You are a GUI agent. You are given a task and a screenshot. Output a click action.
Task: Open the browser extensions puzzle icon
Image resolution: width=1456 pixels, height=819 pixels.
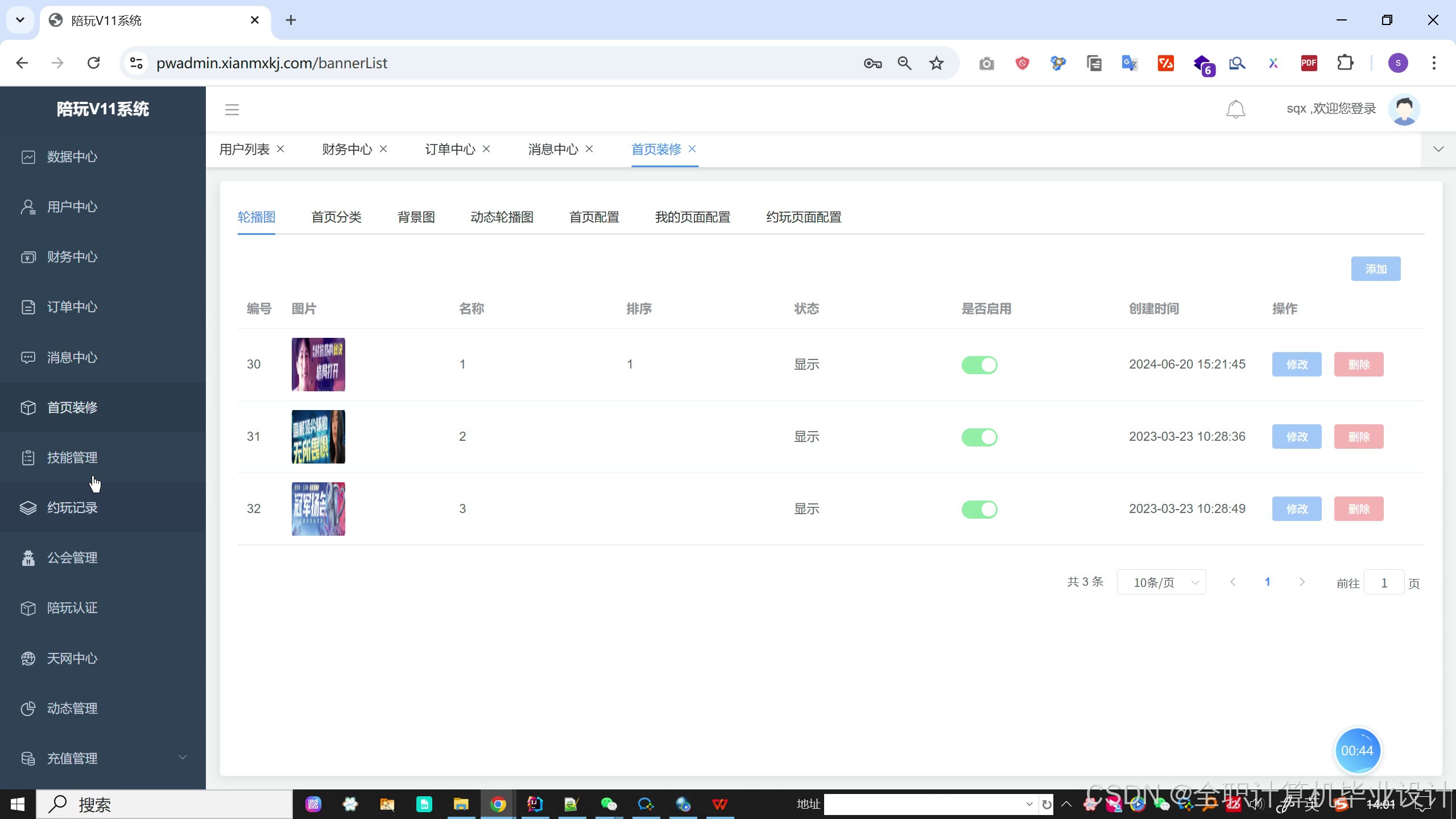click(1345, 63)
